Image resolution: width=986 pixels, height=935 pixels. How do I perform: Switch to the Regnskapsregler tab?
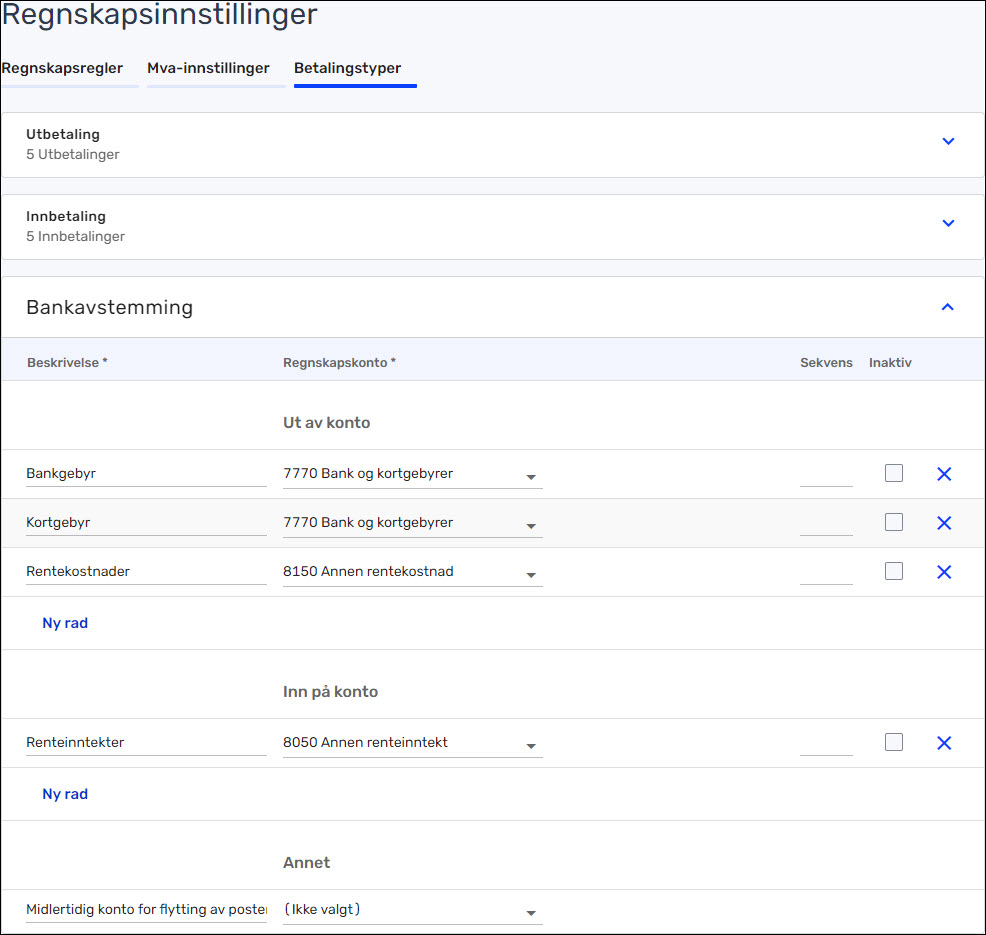[x=63, y=69]
